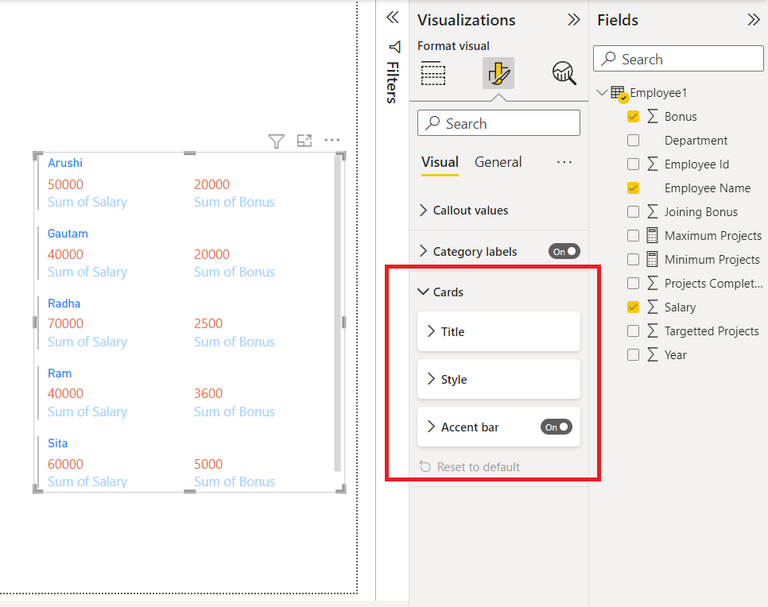Viewport: 768px width, 607px height.
Task: Collapse the Visualizations pane with double arrow
Action: tap(574, 20)
